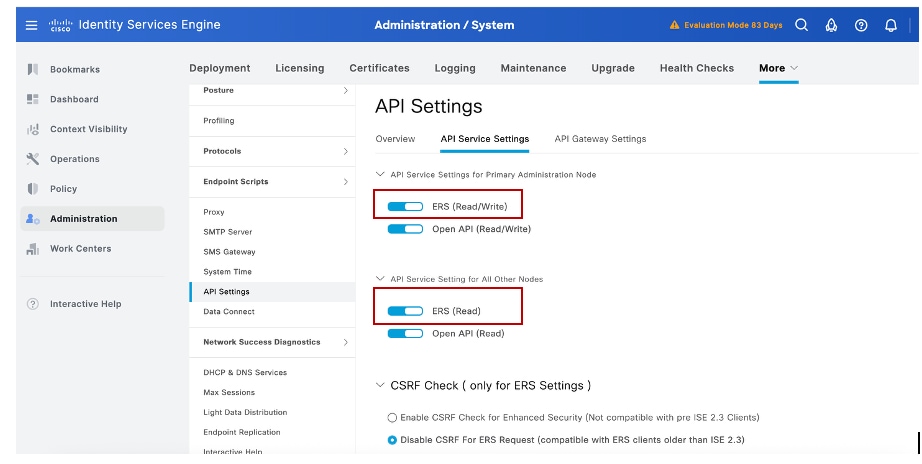Select Endpoint Replication item
Screen dimensions: 922x464
click(242, 432)
